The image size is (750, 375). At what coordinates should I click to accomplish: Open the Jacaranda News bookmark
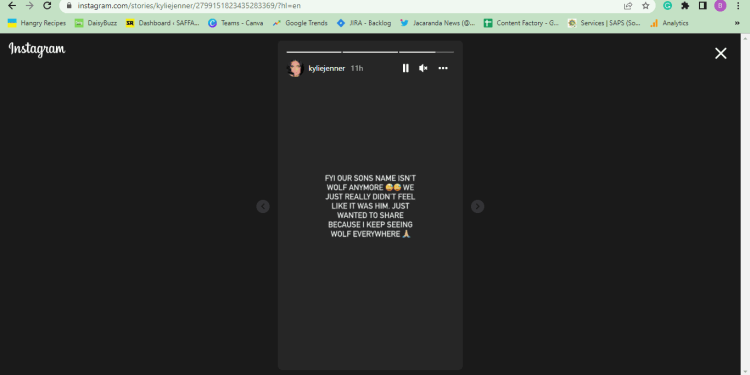coord(438,23)
